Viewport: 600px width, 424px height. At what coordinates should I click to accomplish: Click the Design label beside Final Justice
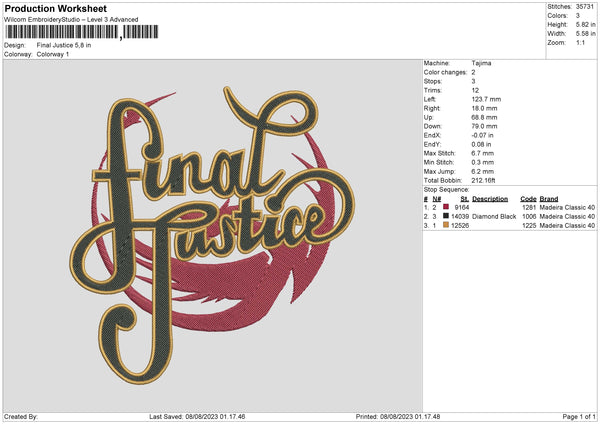(15, 45)
